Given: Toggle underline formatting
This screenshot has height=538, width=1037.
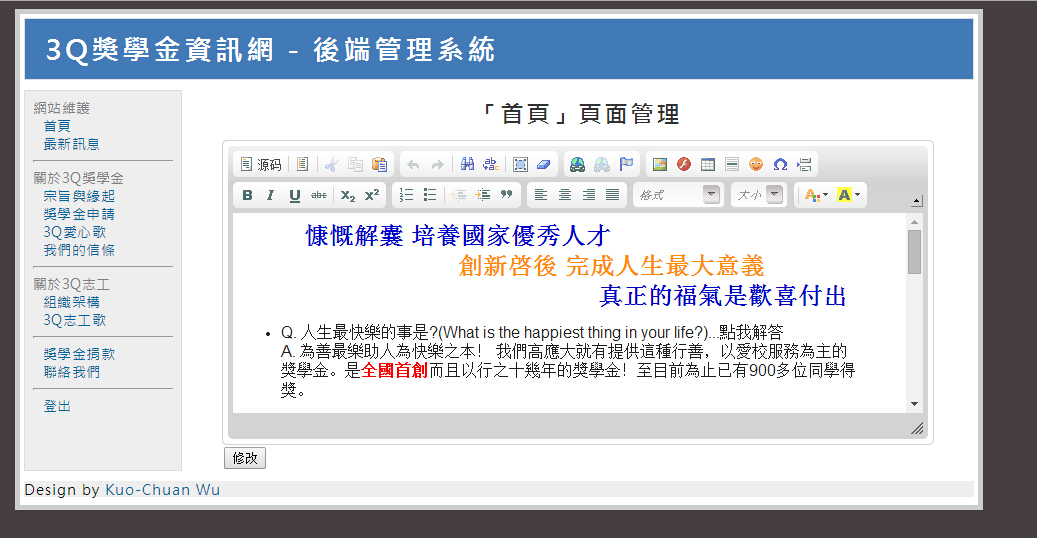Looking at the screenshot, I should [x=294, y=195].
